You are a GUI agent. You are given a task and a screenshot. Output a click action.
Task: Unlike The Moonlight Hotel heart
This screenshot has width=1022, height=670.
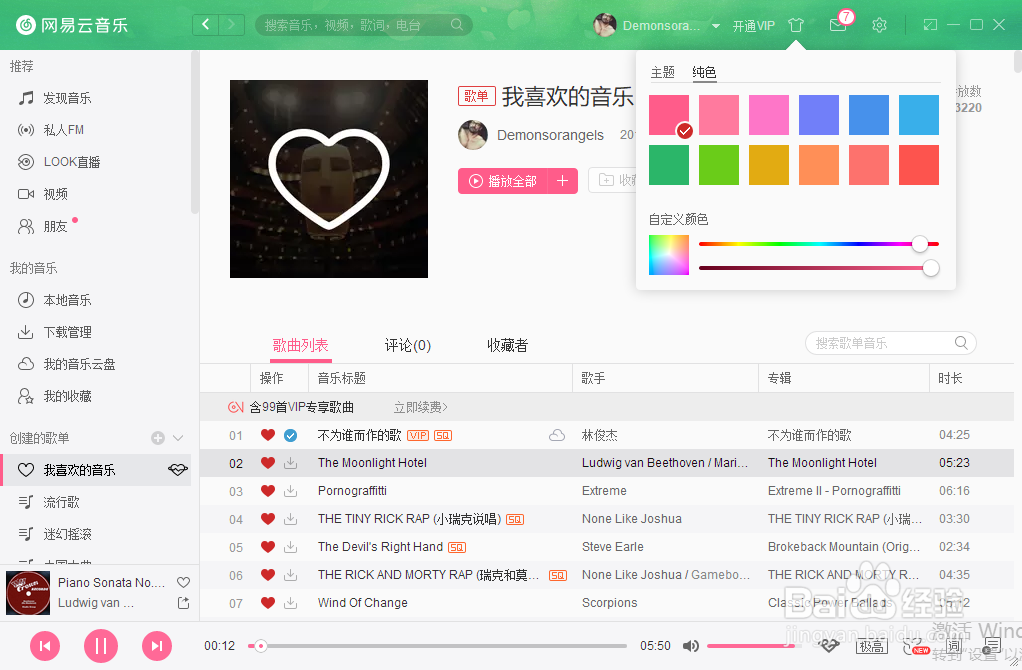(x=268, y=463)
